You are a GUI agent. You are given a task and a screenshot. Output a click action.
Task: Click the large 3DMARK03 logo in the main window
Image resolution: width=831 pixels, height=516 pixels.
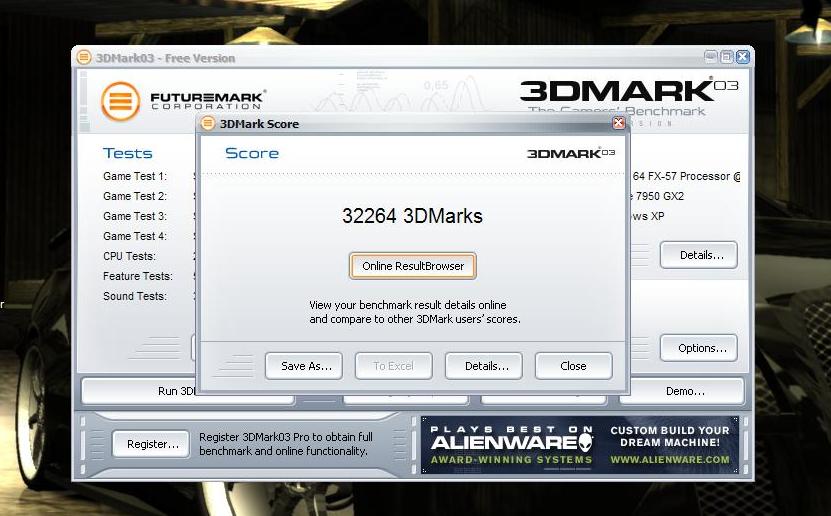coord(629,91)
